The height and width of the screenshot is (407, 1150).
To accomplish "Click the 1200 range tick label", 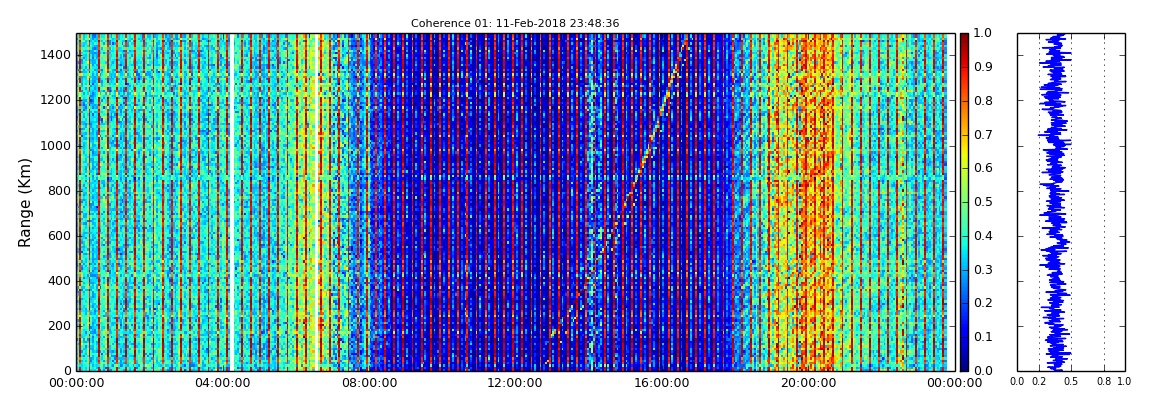I will tap(57, 100).
